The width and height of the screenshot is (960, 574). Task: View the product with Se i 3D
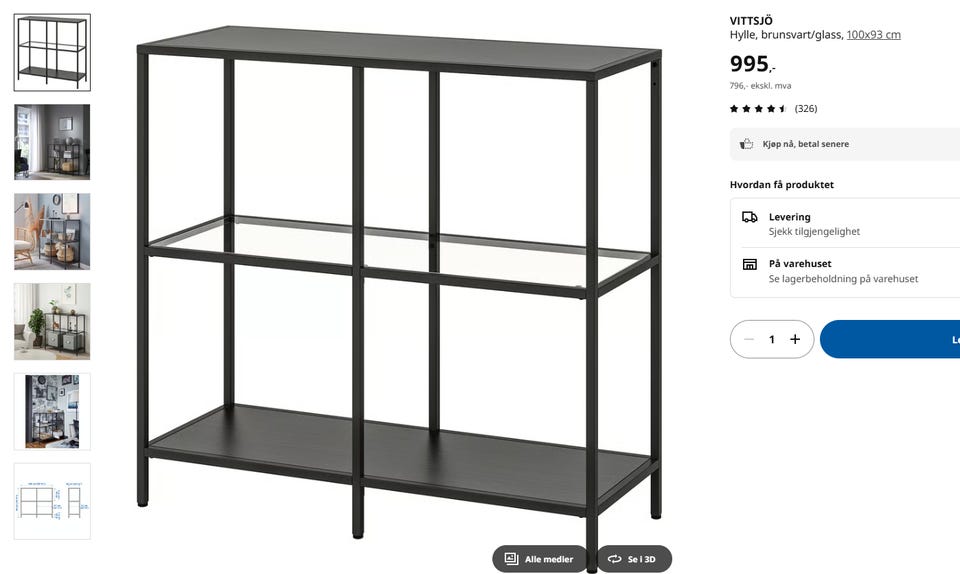tap(634, 559)
